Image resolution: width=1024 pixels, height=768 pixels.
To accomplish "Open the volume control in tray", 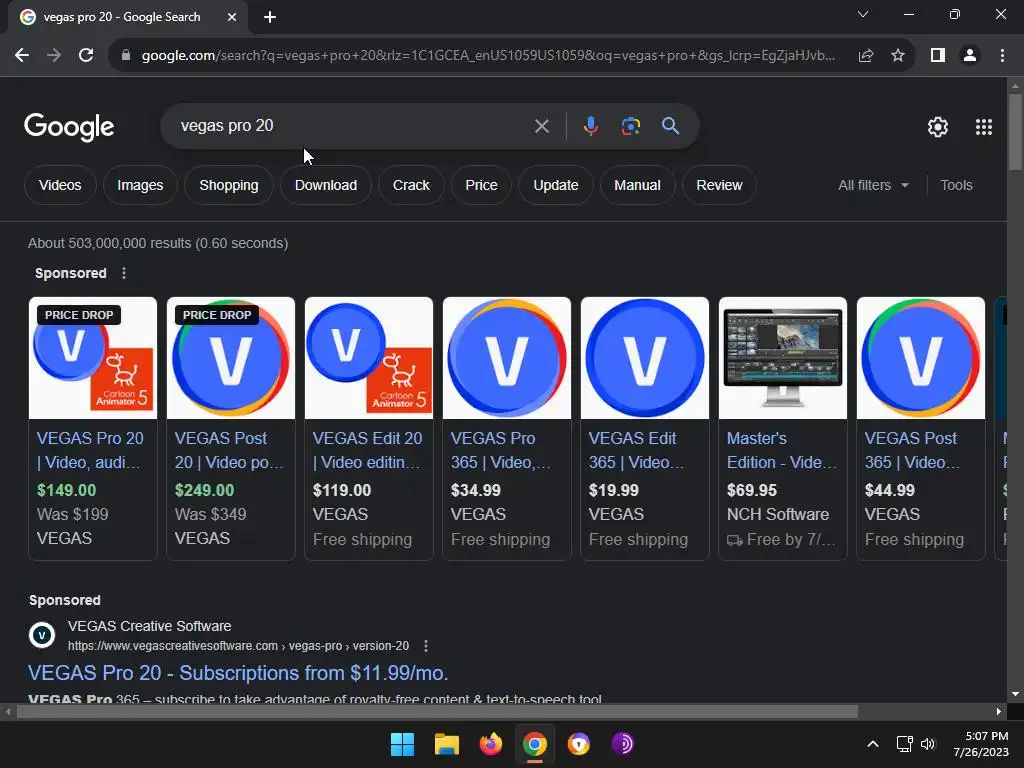I will pyautogui.click(x=928, y=744).
